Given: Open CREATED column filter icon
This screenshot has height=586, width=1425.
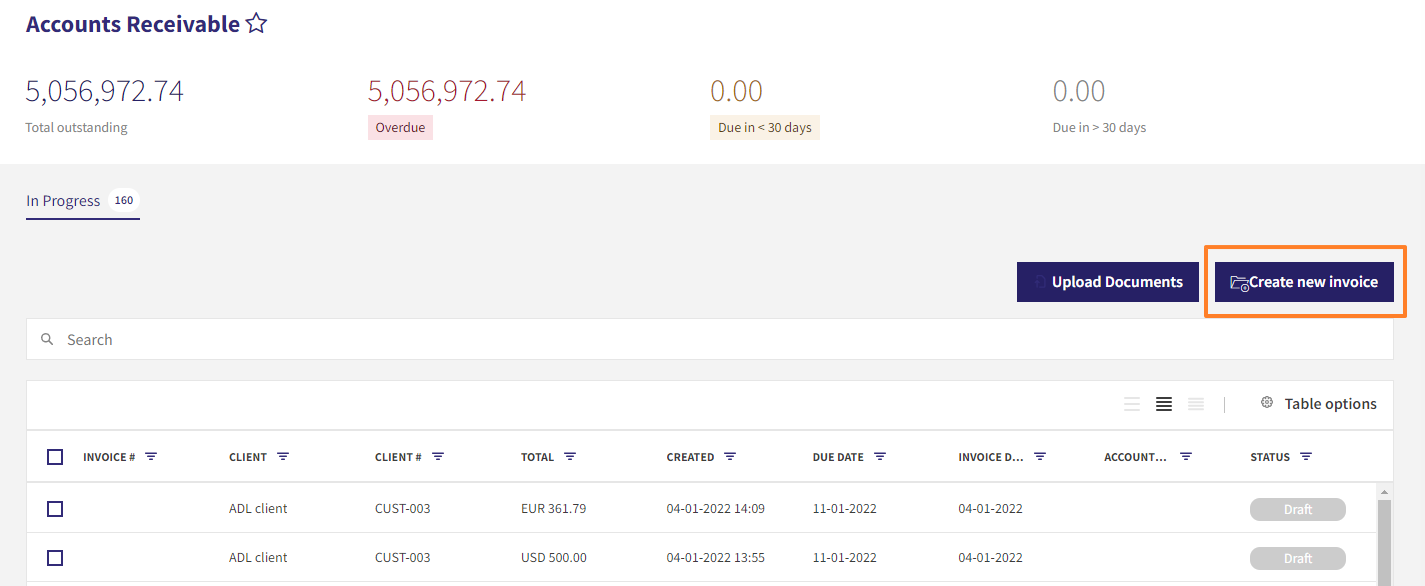Looking at the screenshot, I should [x=730, y=457].
